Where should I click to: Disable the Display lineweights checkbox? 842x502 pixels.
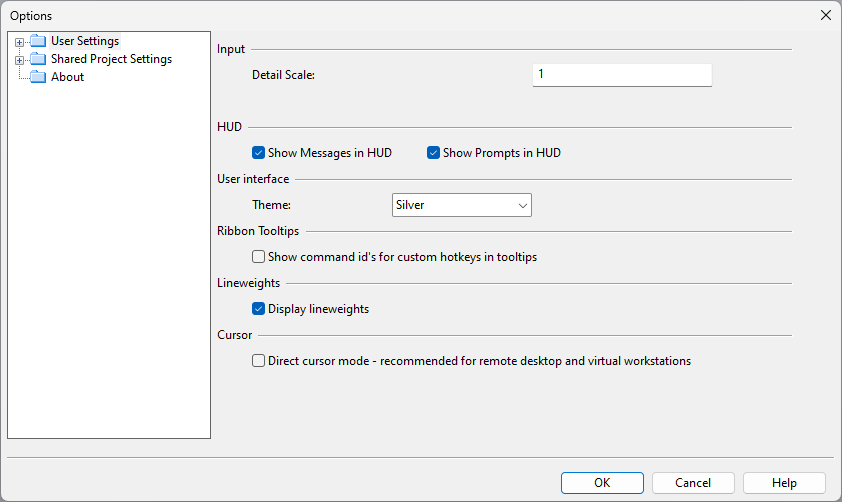coord(258,309)
